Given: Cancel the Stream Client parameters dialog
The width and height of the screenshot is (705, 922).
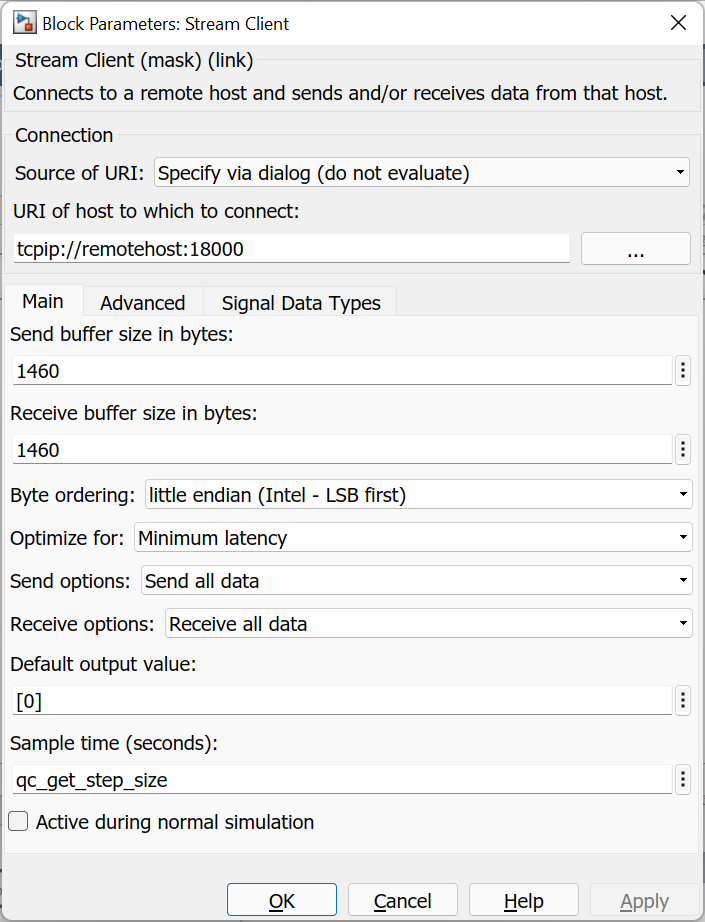Looking at the screenshot, I should 402,899.
